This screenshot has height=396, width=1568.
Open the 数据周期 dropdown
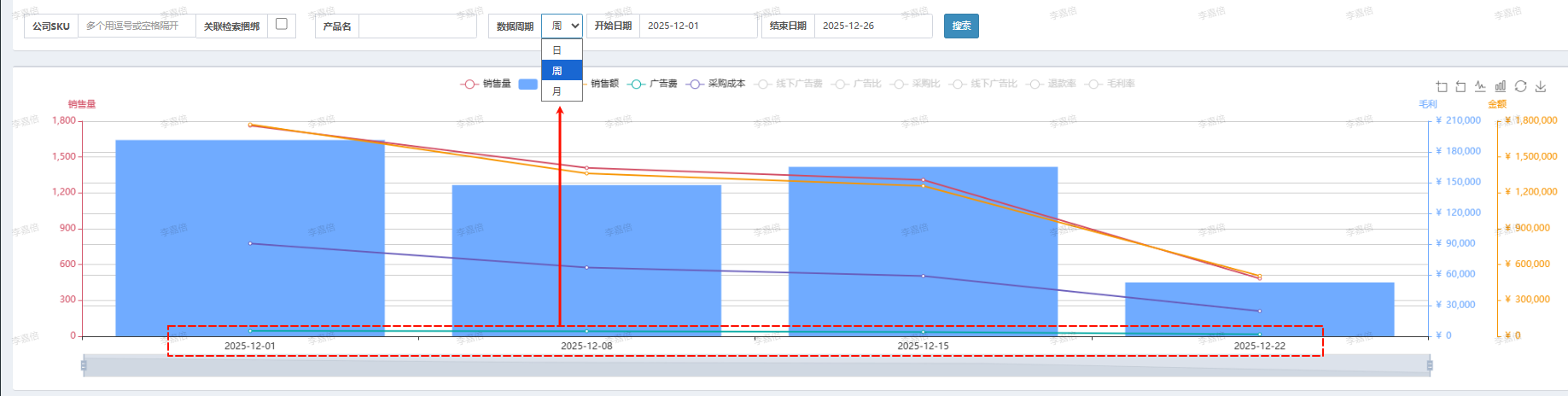click(x=562, y=26)
